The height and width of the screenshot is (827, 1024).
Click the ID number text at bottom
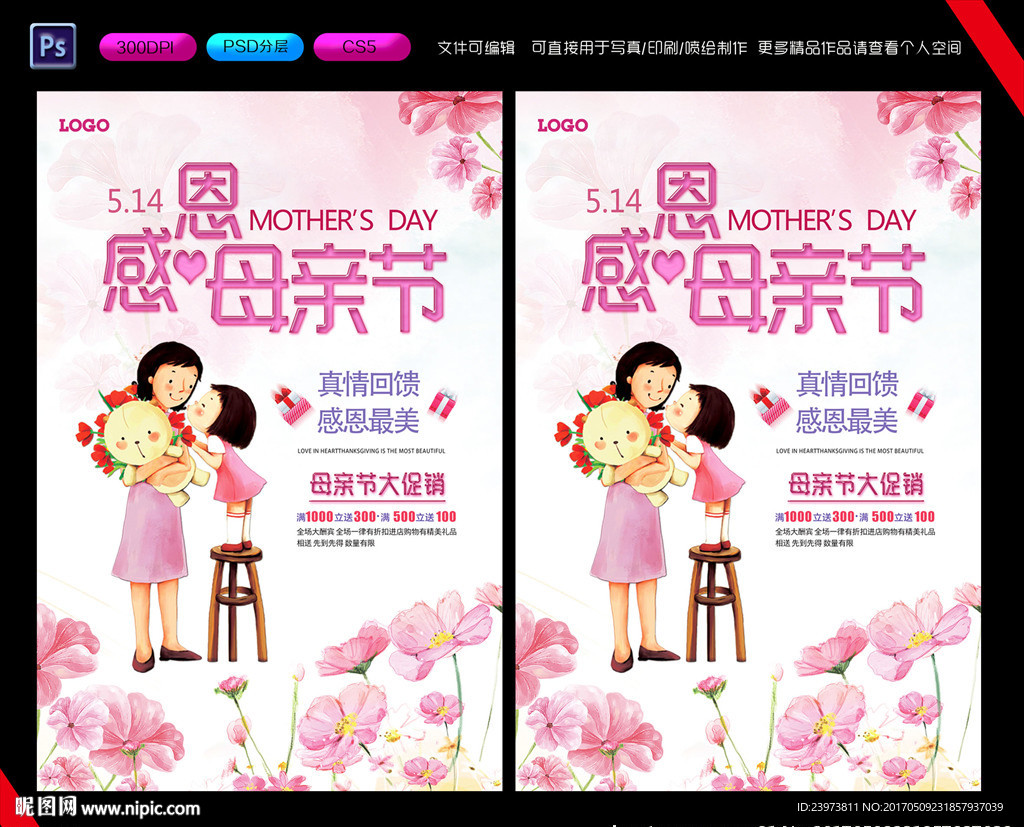(x=899, y=807)
